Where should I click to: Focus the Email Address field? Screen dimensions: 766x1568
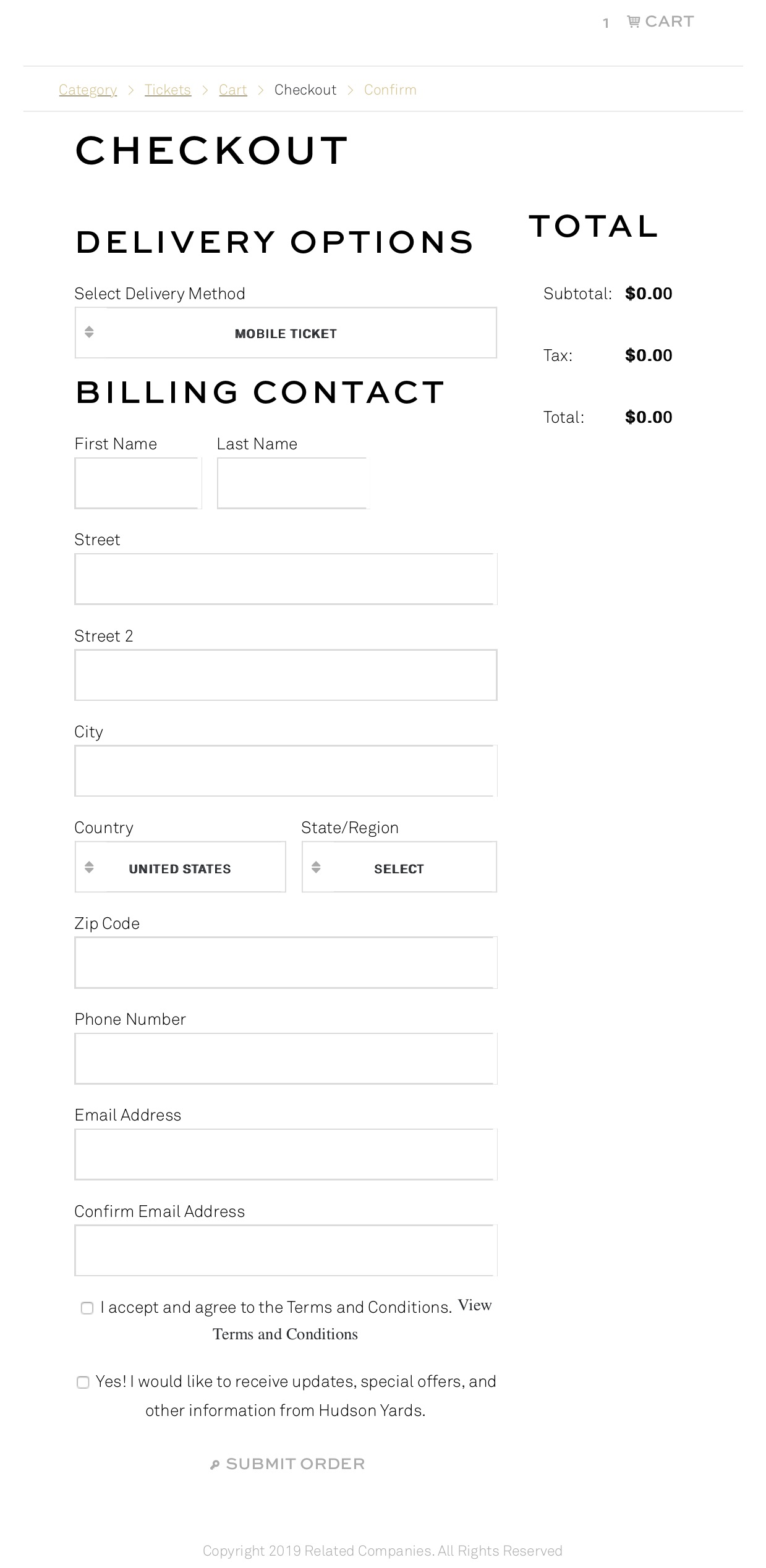pos(286,1155)
